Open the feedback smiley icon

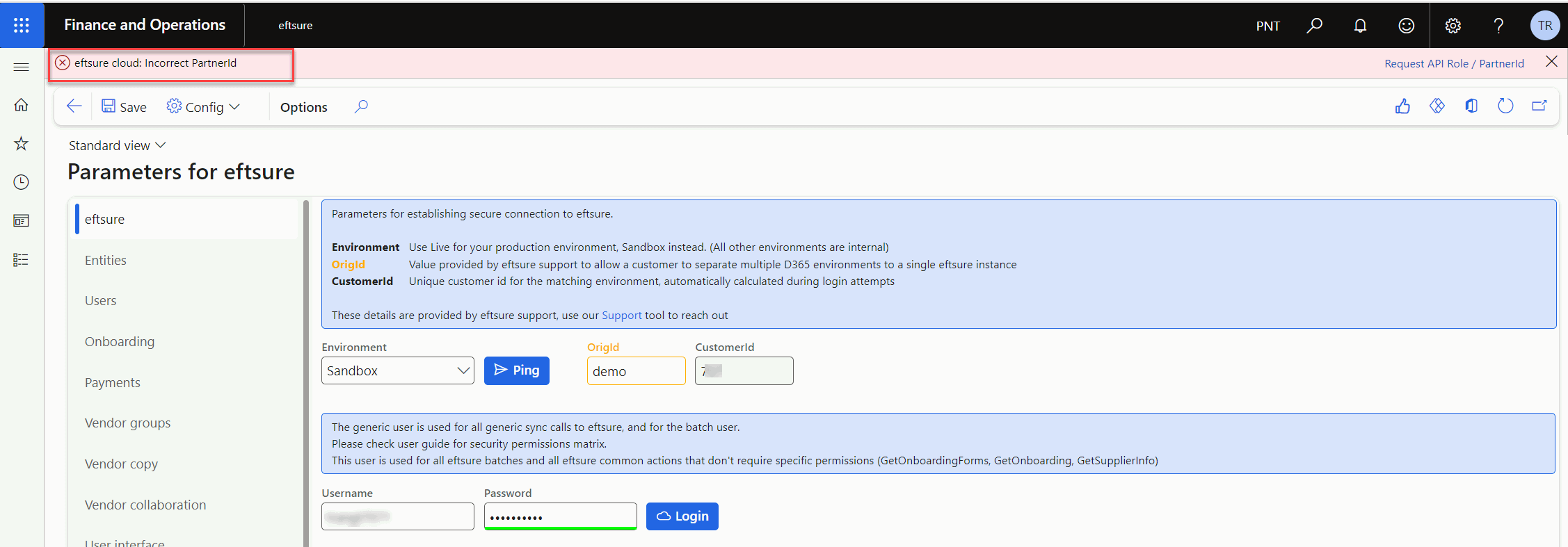pyautogui.click(x=1406, y=26)
